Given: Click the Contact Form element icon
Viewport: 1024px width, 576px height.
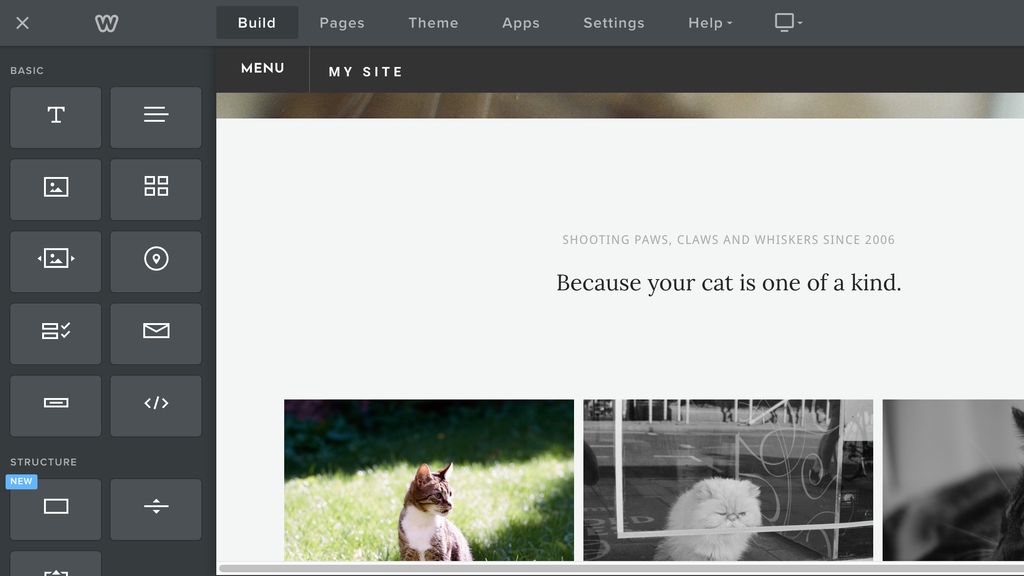Looking at the screenshot, I should [55, 333].
